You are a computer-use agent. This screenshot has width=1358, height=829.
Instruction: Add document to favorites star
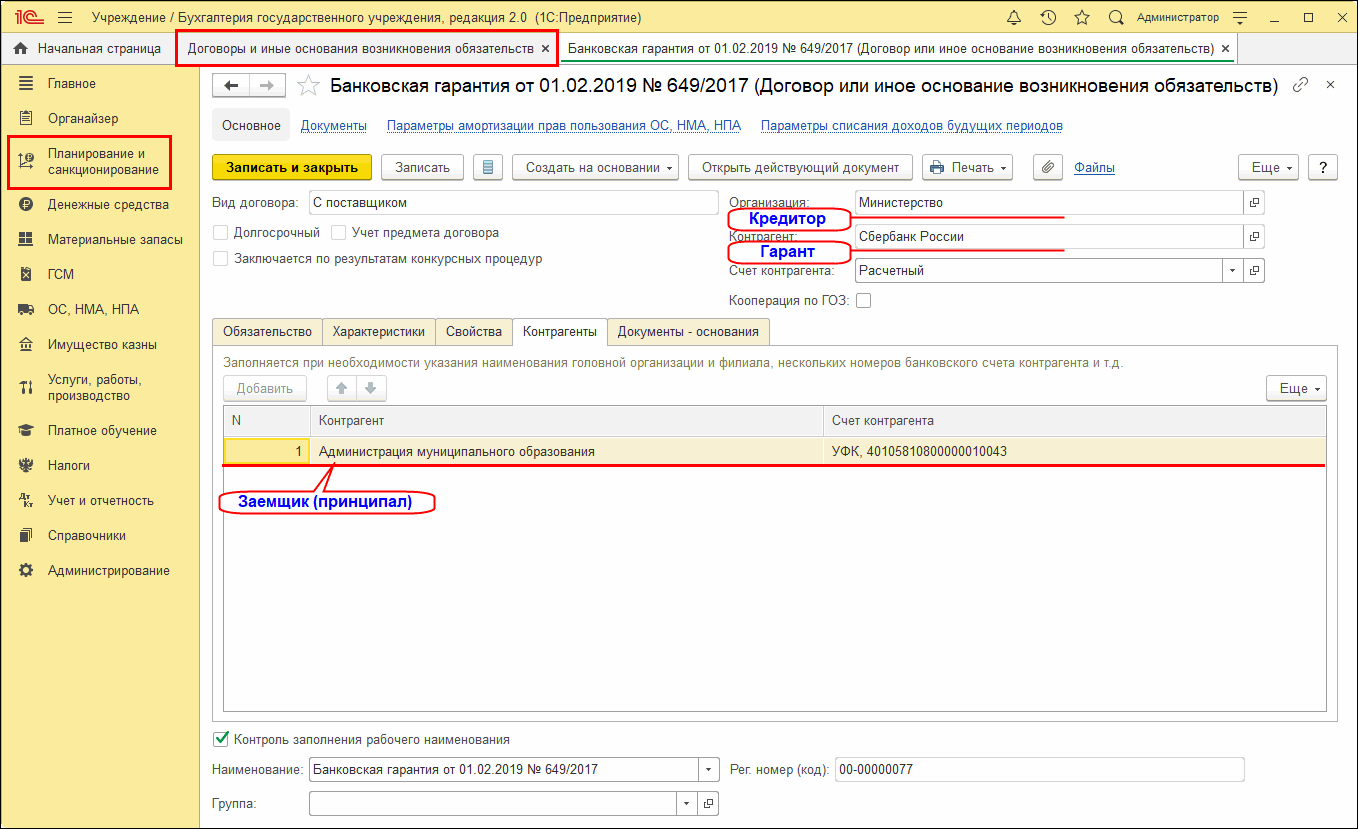coord(309,86)
